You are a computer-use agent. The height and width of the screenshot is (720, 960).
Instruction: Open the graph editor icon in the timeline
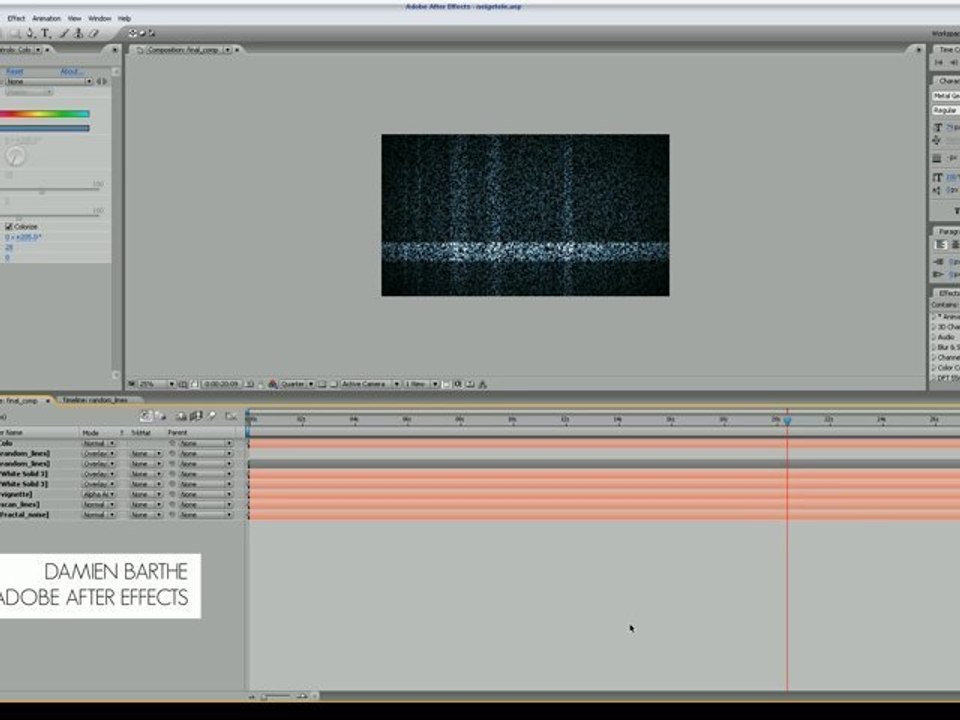click(231, 416)
